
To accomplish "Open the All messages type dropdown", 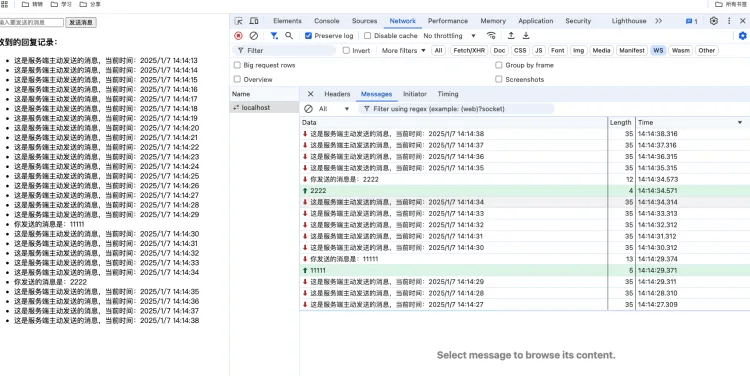I will tap(334, 109).
